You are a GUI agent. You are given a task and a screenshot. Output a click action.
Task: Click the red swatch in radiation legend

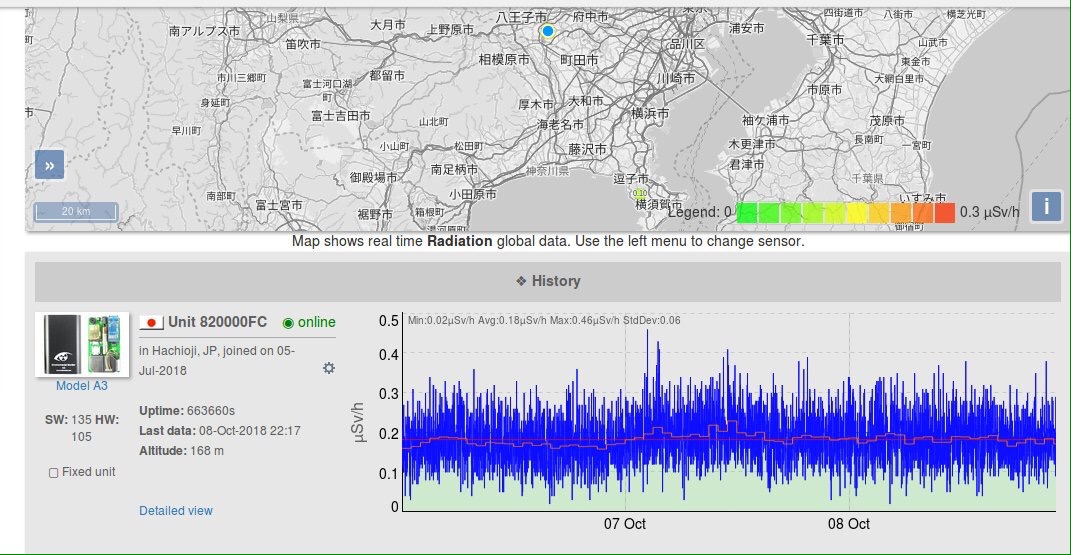tap(944, 212)
